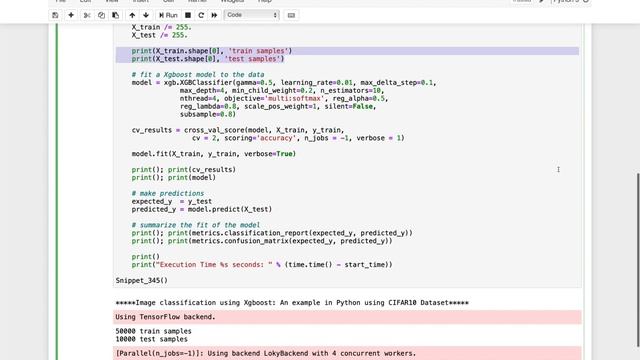Image resolution: width=640 pixels, height=360 pixels.
Task: Run the current cell
Action: [x=168, y=15]
